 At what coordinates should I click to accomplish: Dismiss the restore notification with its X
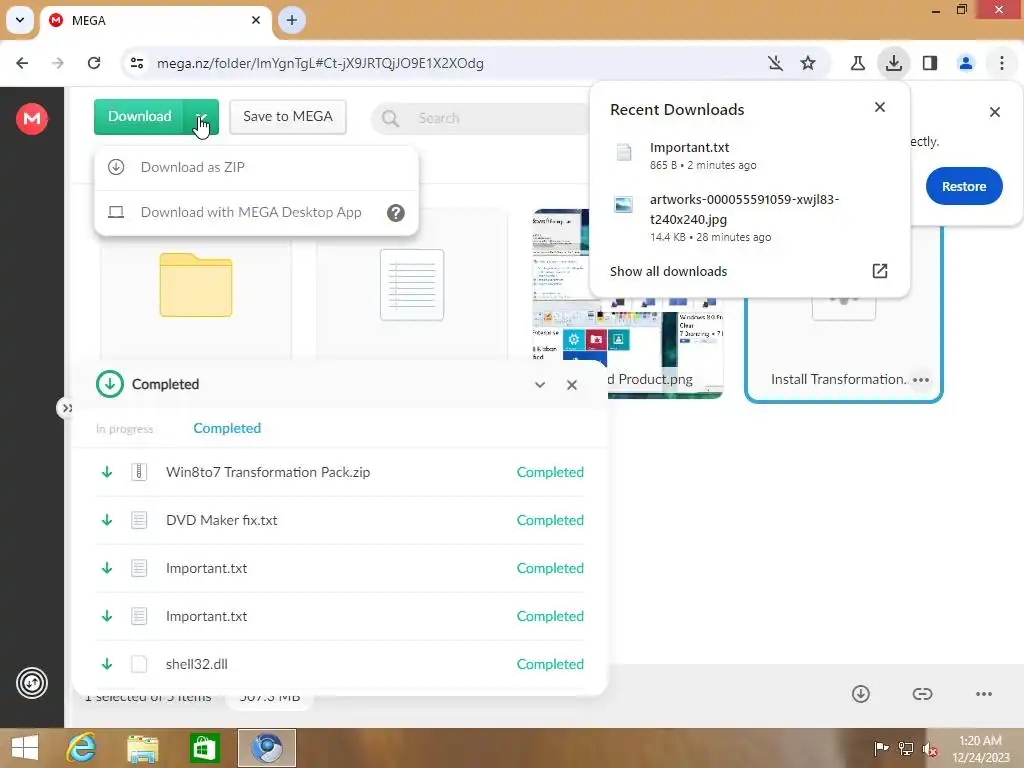[995, 112]
